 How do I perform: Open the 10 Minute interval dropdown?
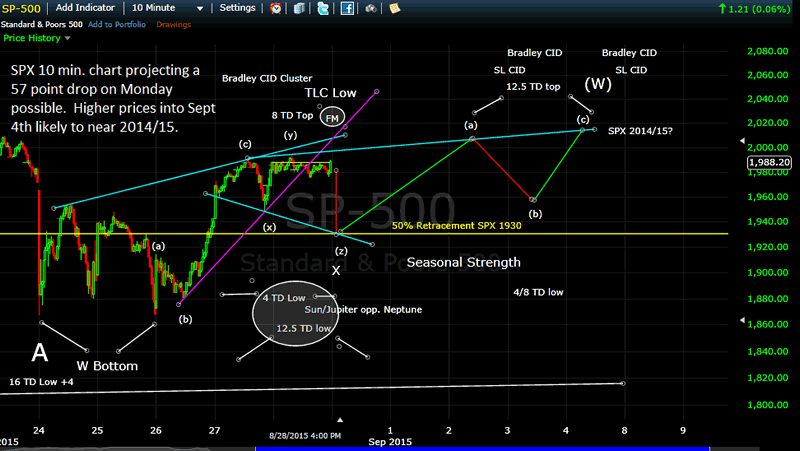coord(167,8)
